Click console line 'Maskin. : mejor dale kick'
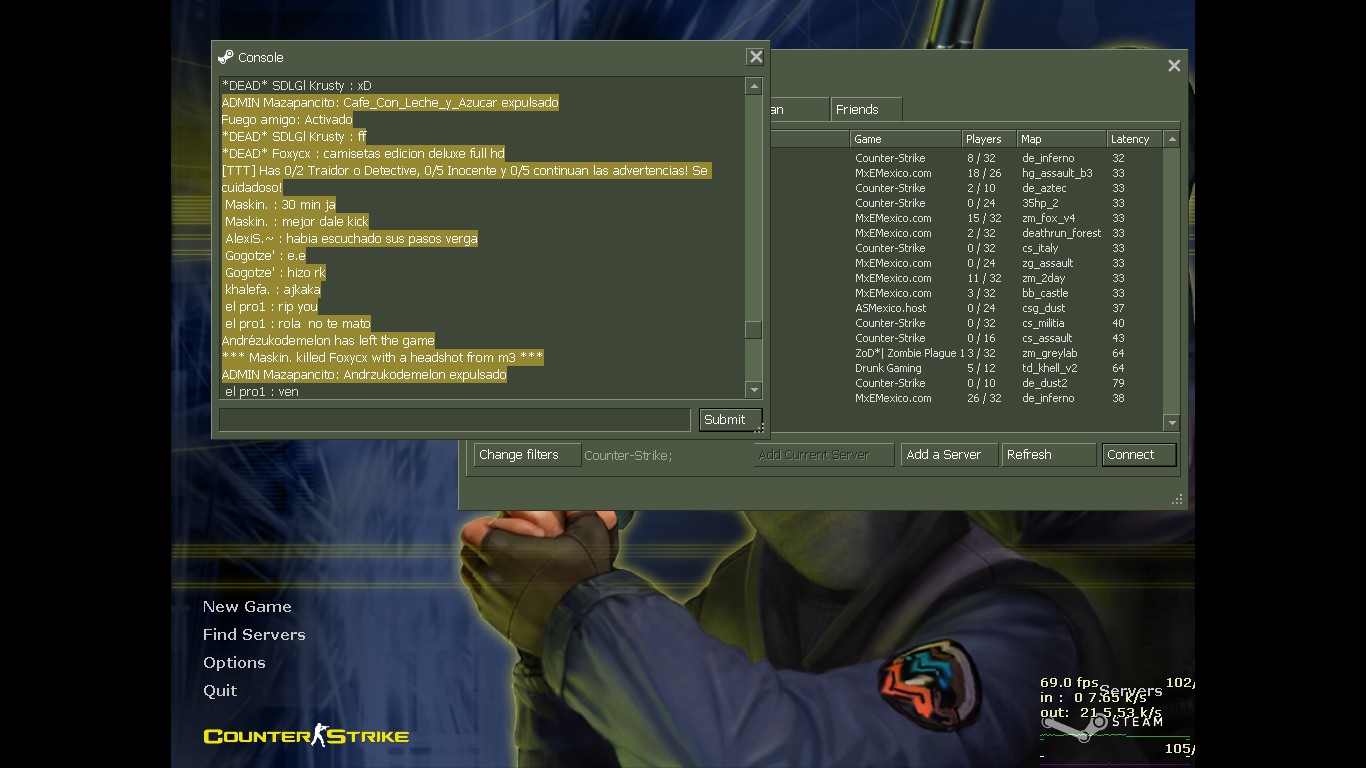The width and height of the screenshot is (1366, 768). click(296, 222)
